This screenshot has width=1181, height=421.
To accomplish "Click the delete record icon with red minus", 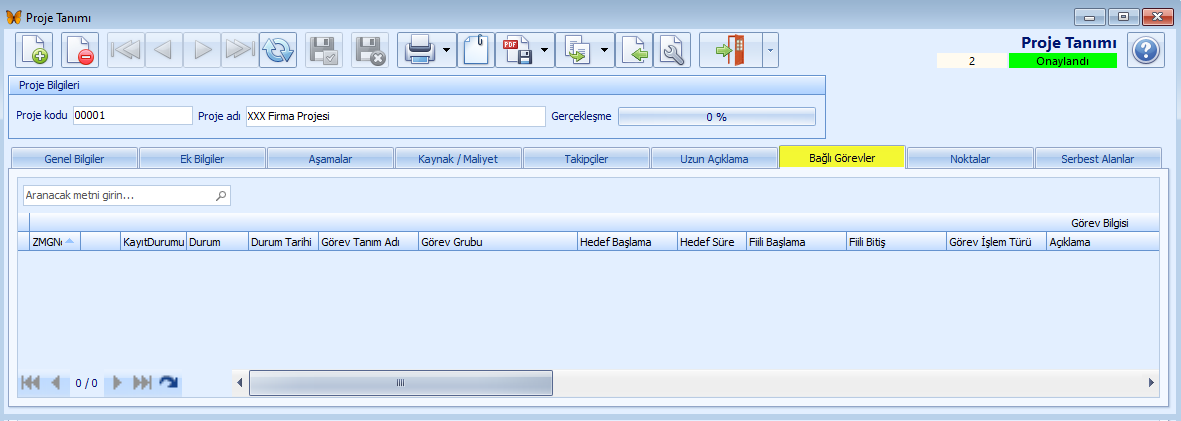I will pos(80,50).
